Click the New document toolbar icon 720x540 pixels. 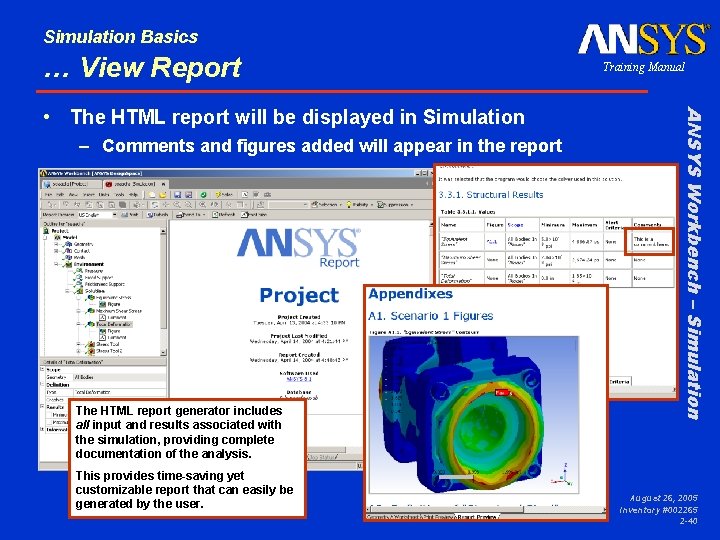point(152,195)
